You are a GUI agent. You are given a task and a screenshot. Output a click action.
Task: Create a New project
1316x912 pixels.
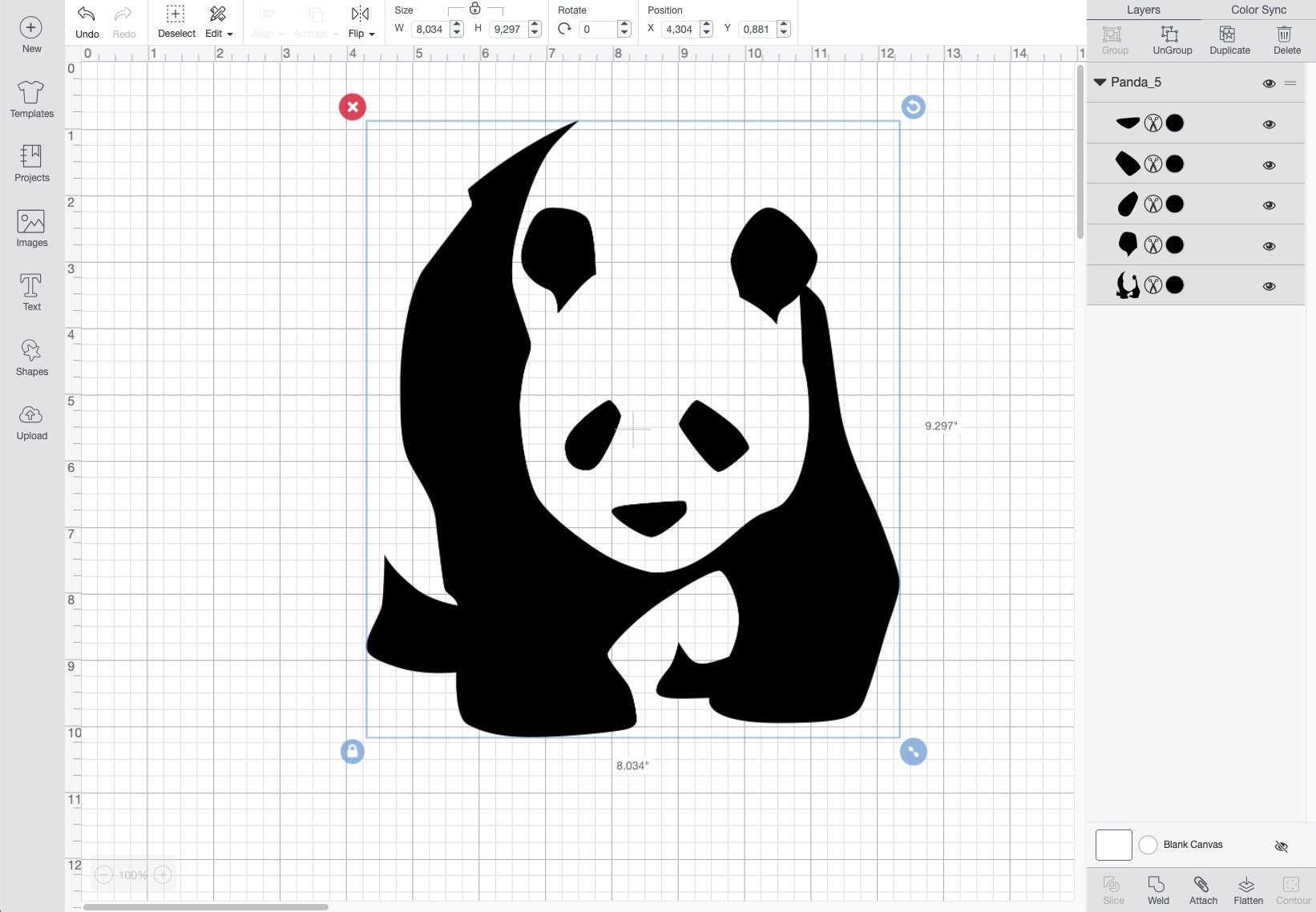point(31,34)
